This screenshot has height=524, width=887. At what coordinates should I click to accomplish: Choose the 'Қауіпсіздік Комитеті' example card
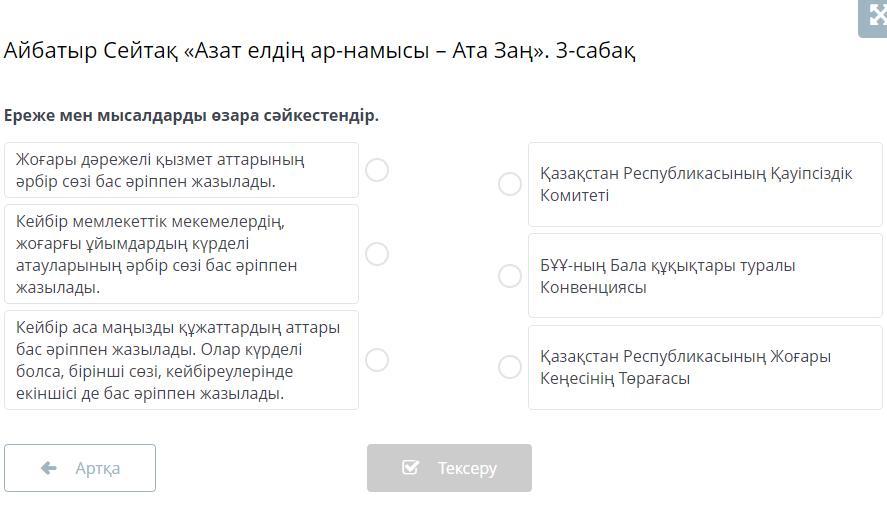pyautogui.click(x=704, y=184)
